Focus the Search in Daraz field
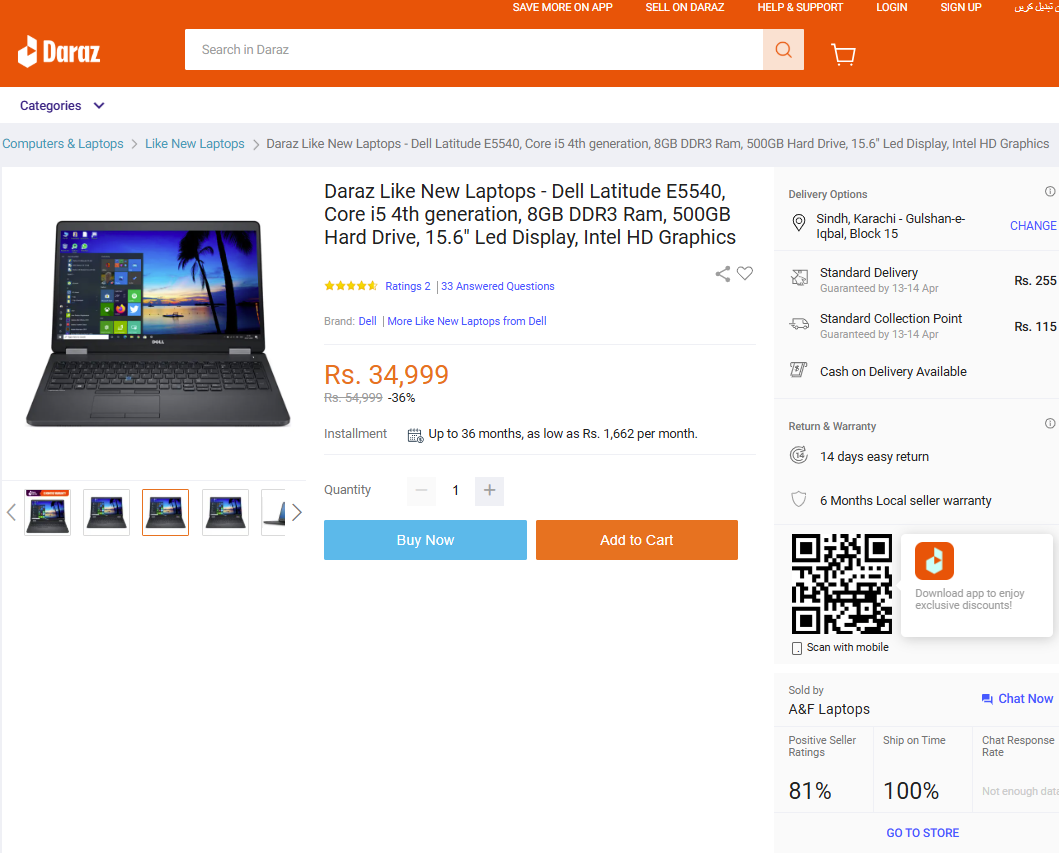The image size is (1059, 853). 474,49
